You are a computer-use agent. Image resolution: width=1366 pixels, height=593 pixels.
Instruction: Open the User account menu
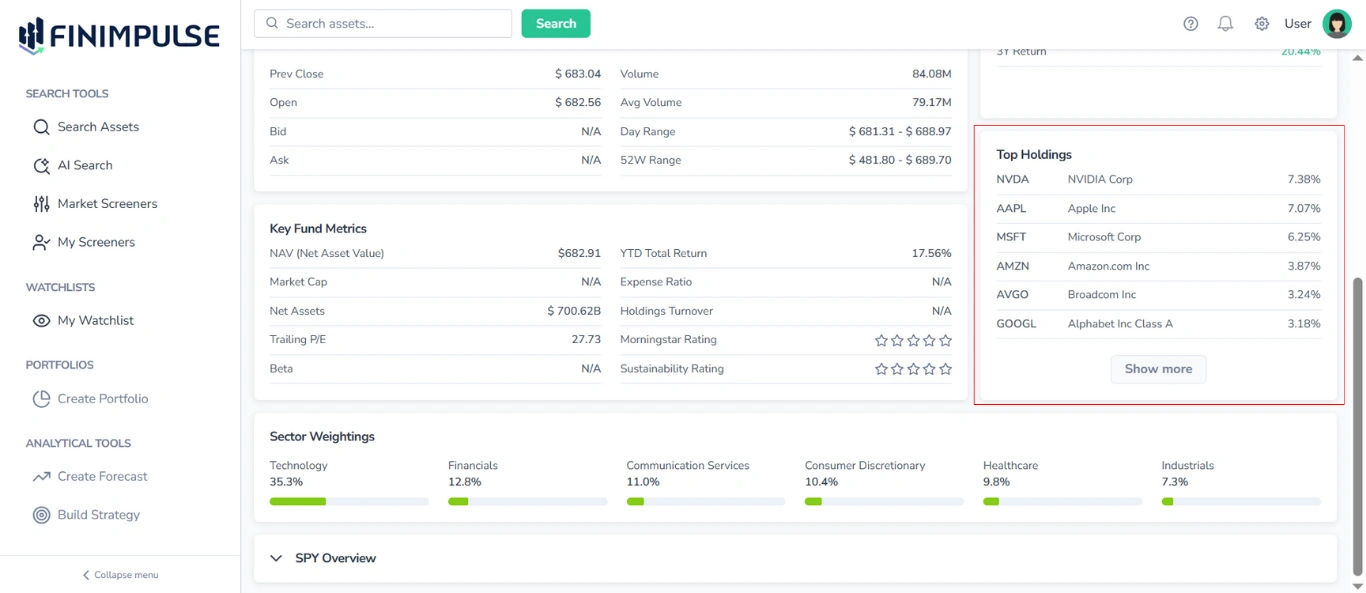click(x=1337, y=23)
